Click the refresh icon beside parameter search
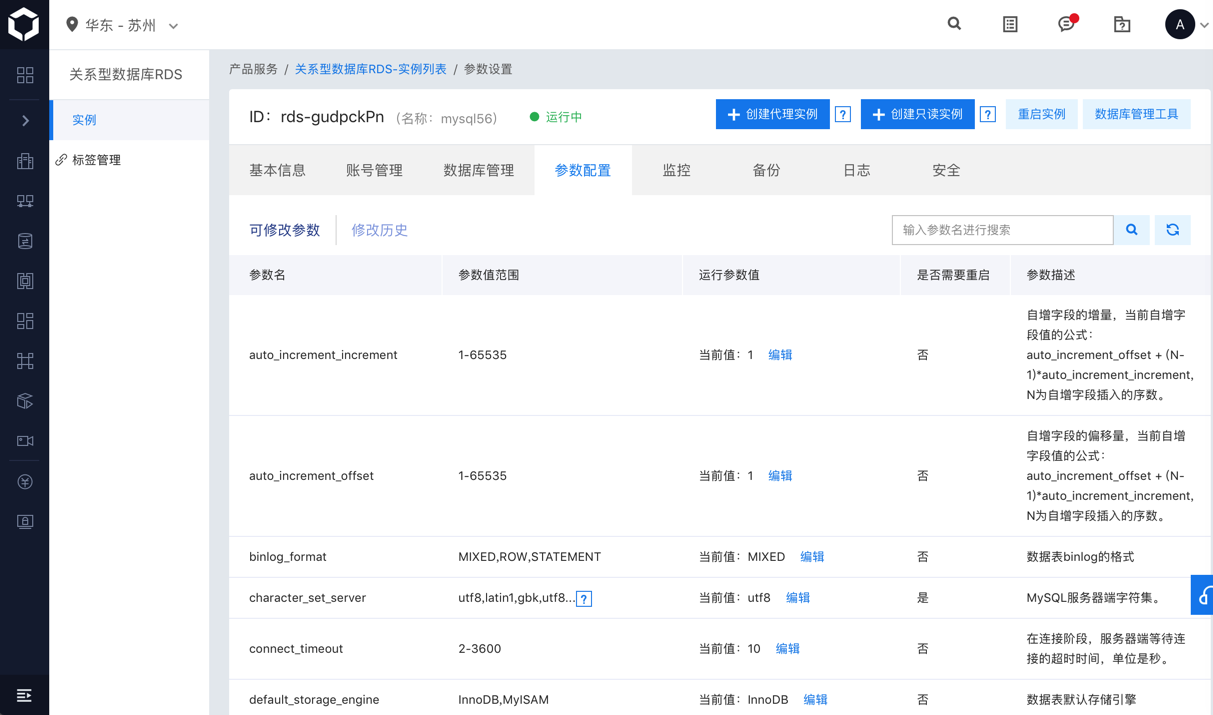The image size is (1213, 715). click(1172, 230)
